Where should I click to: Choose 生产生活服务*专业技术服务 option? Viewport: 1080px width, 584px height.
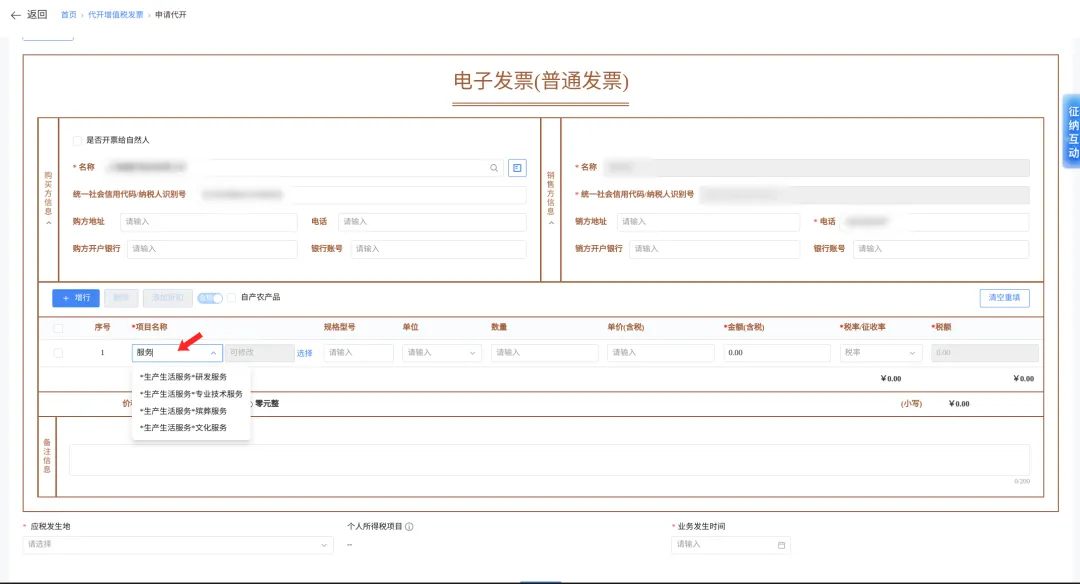pyautogui.click(x=191, y=394)
